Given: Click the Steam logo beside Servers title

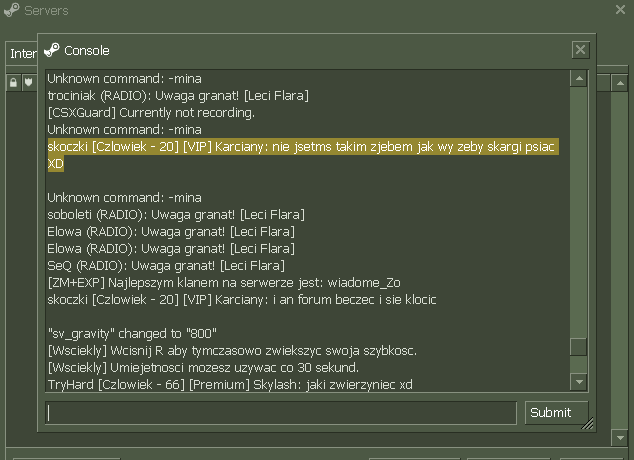Looking at the screenshot, I should [11, 10].
